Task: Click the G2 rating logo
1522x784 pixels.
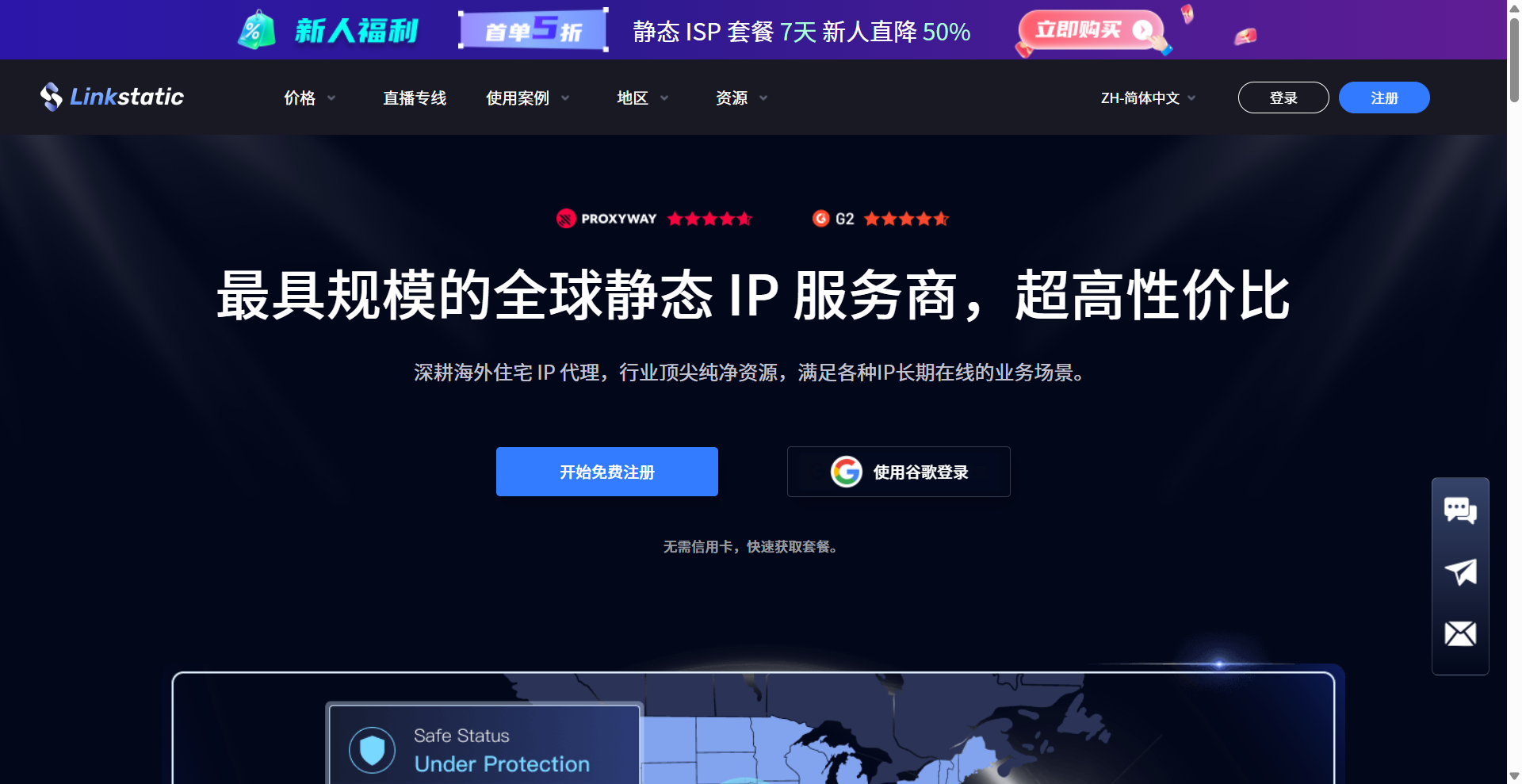Action: [833, 219]
